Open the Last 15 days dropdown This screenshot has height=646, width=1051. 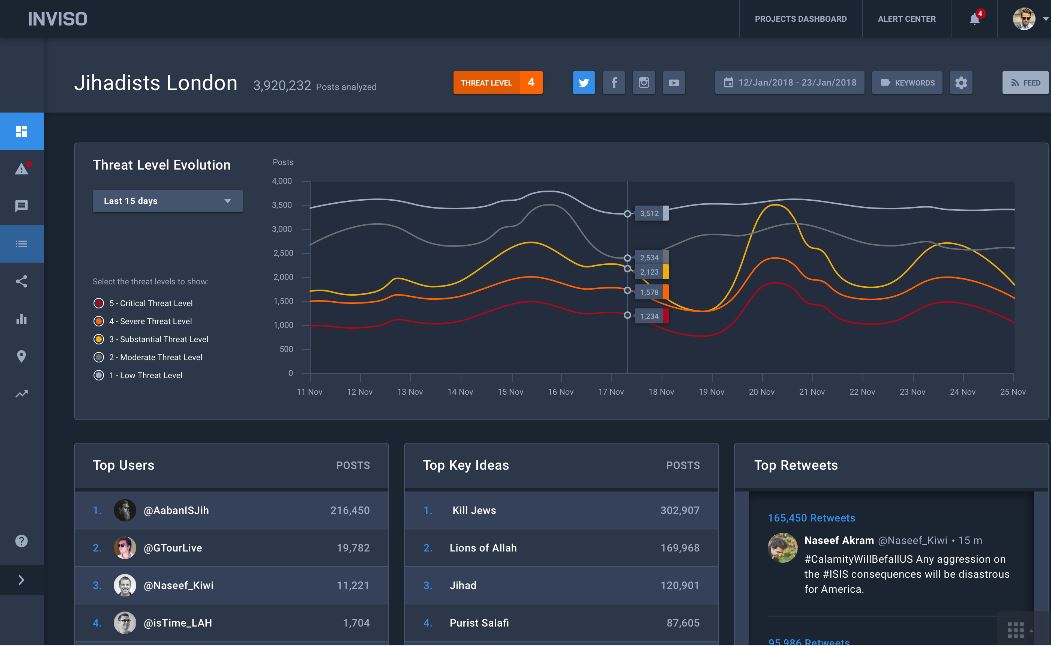(x=167, y=201)
